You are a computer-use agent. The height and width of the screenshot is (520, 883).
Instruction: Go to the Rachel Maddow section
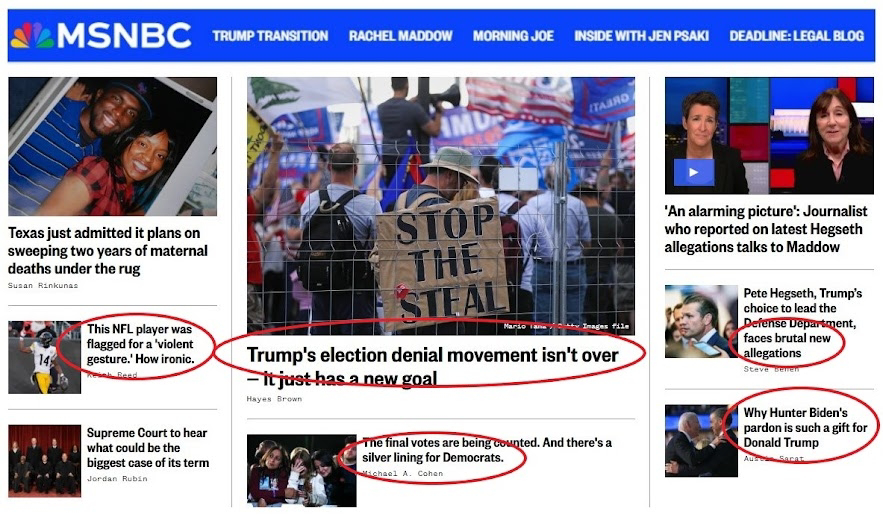tap(400, 36)
